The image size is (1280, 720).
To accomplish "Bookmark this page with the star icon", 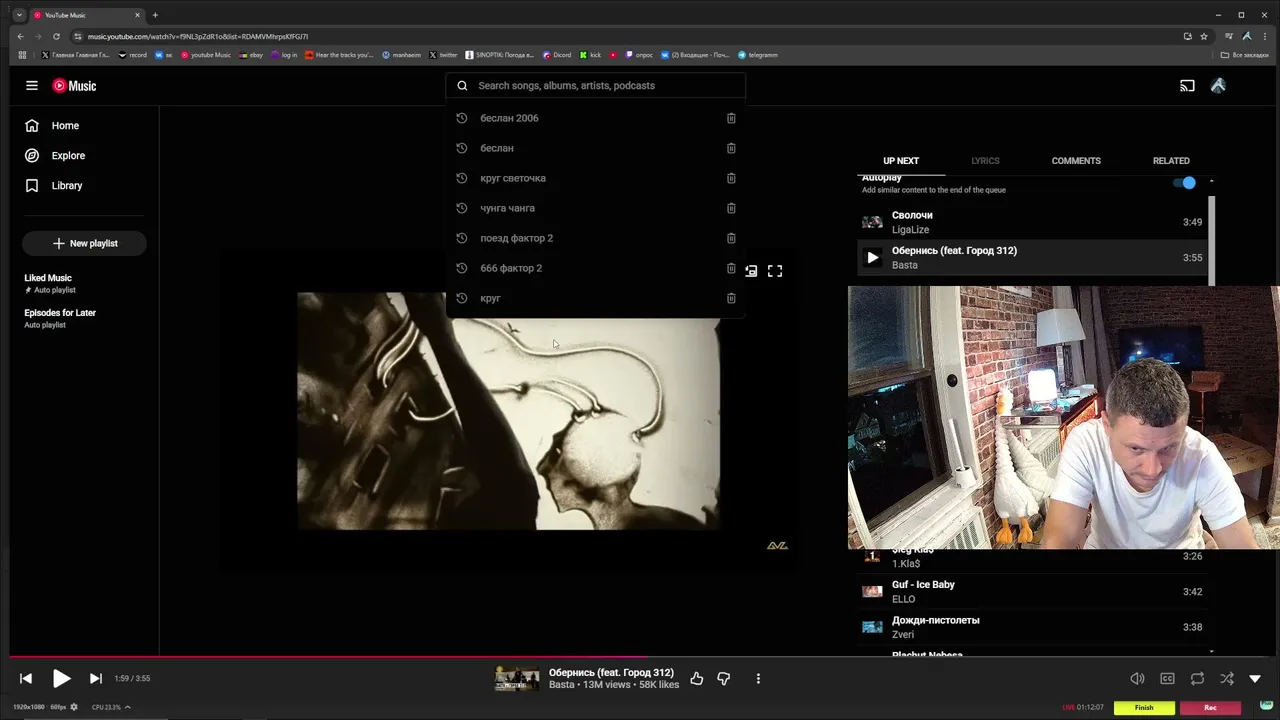I will (x=1204, y=37).
